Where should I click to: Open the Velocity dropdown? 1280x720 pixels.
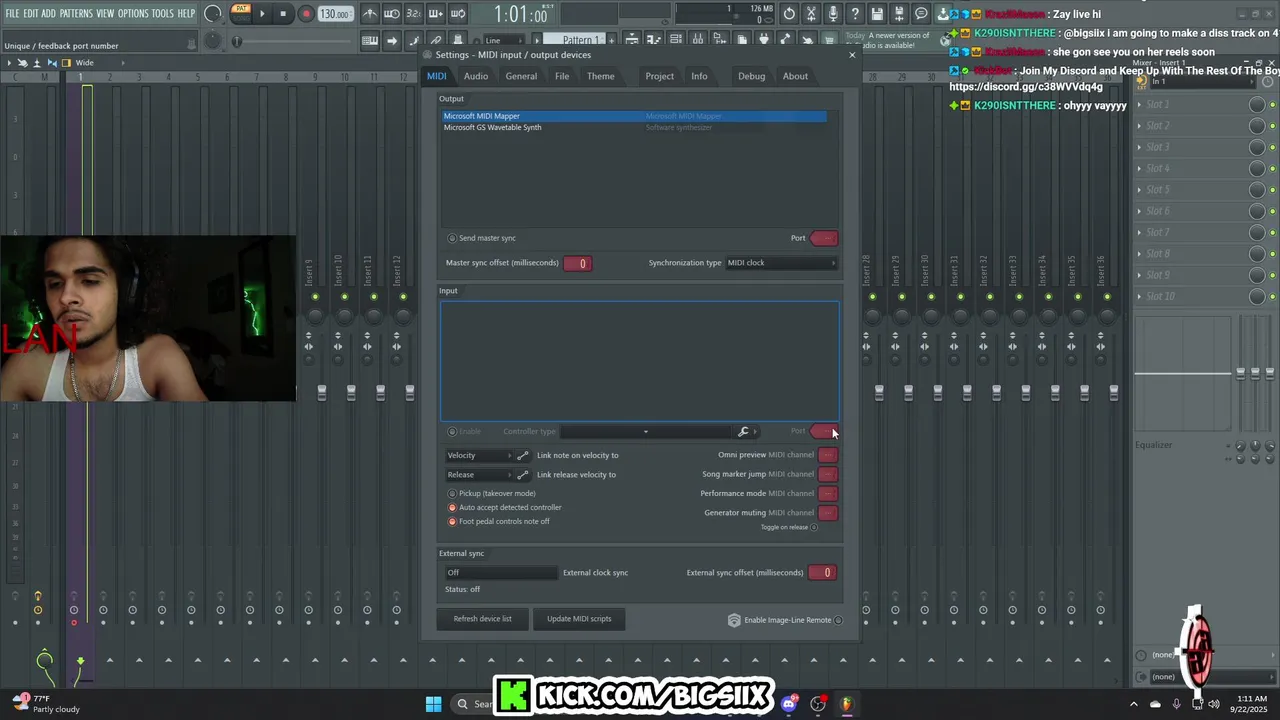click(479, 455)
